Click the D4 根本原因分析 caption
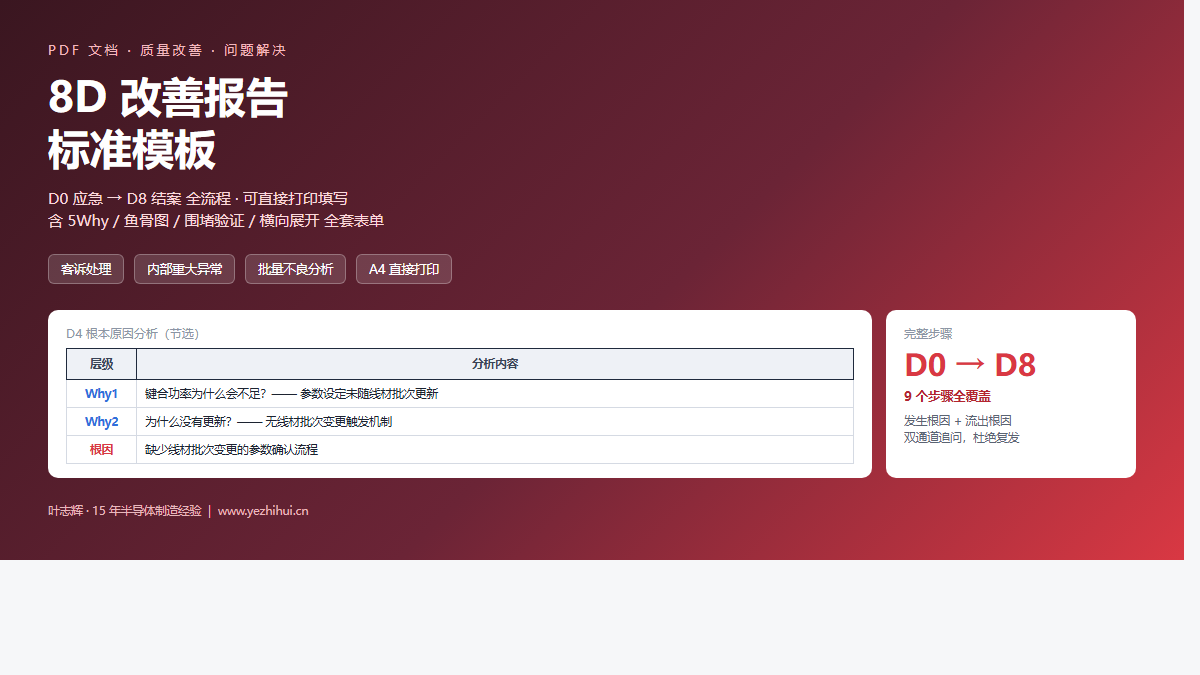Screen dimensions: 1200x675 (133, 334)
